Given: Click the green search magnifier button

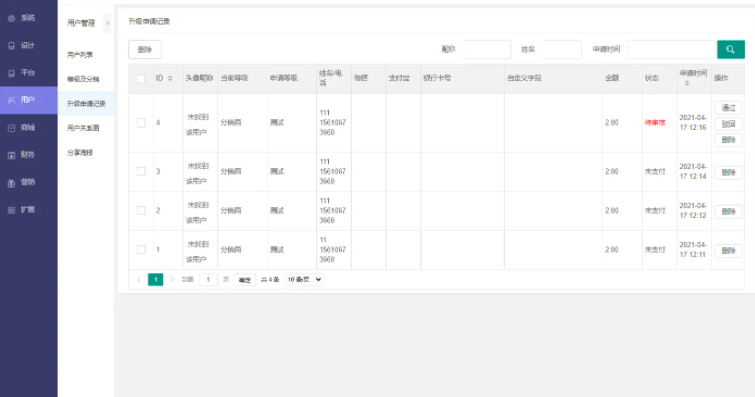Looking at the screenshot, I should 730,49.
